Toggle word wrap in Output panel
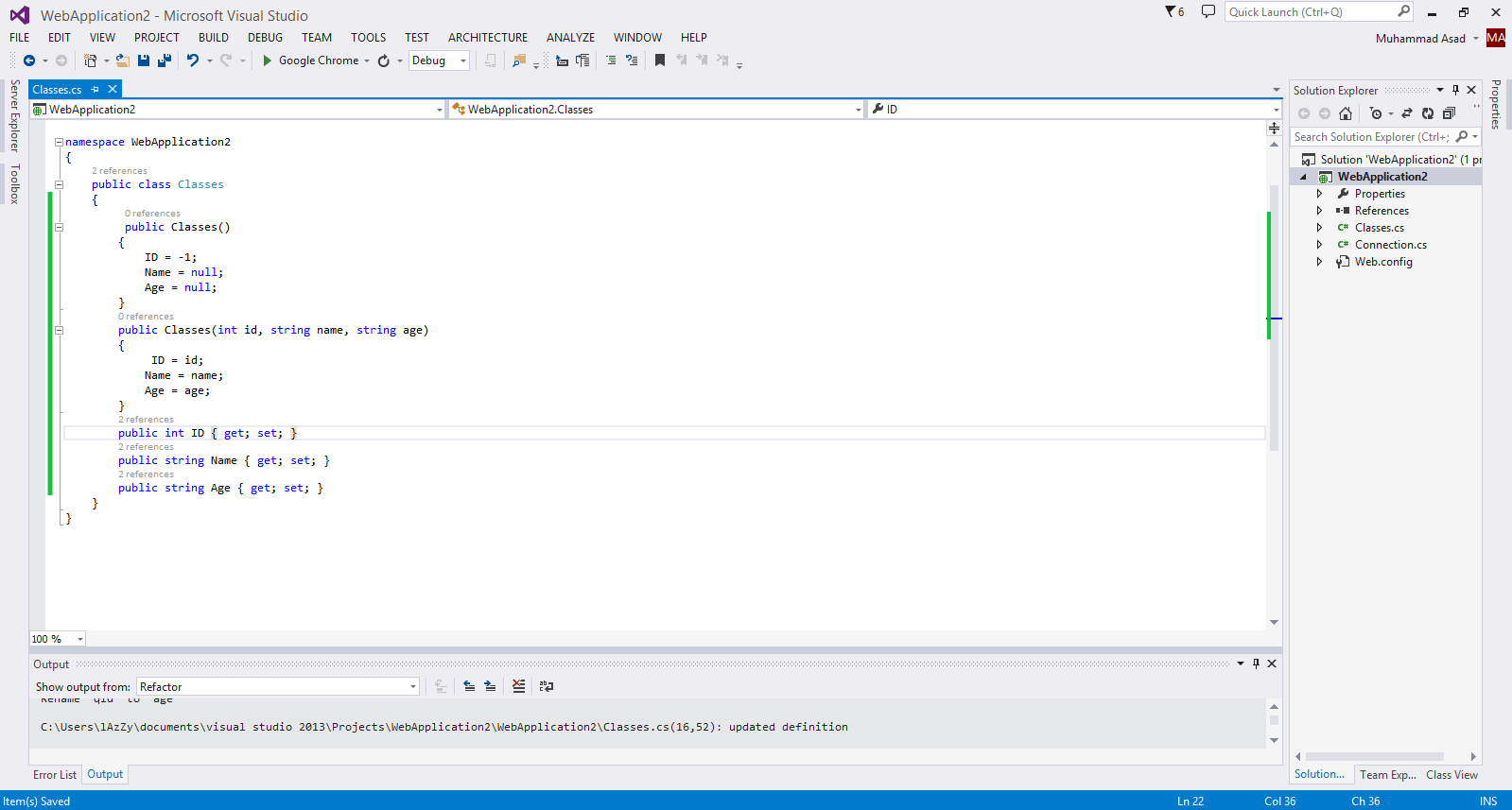The image size is (1512, 810). coord(547,686)
